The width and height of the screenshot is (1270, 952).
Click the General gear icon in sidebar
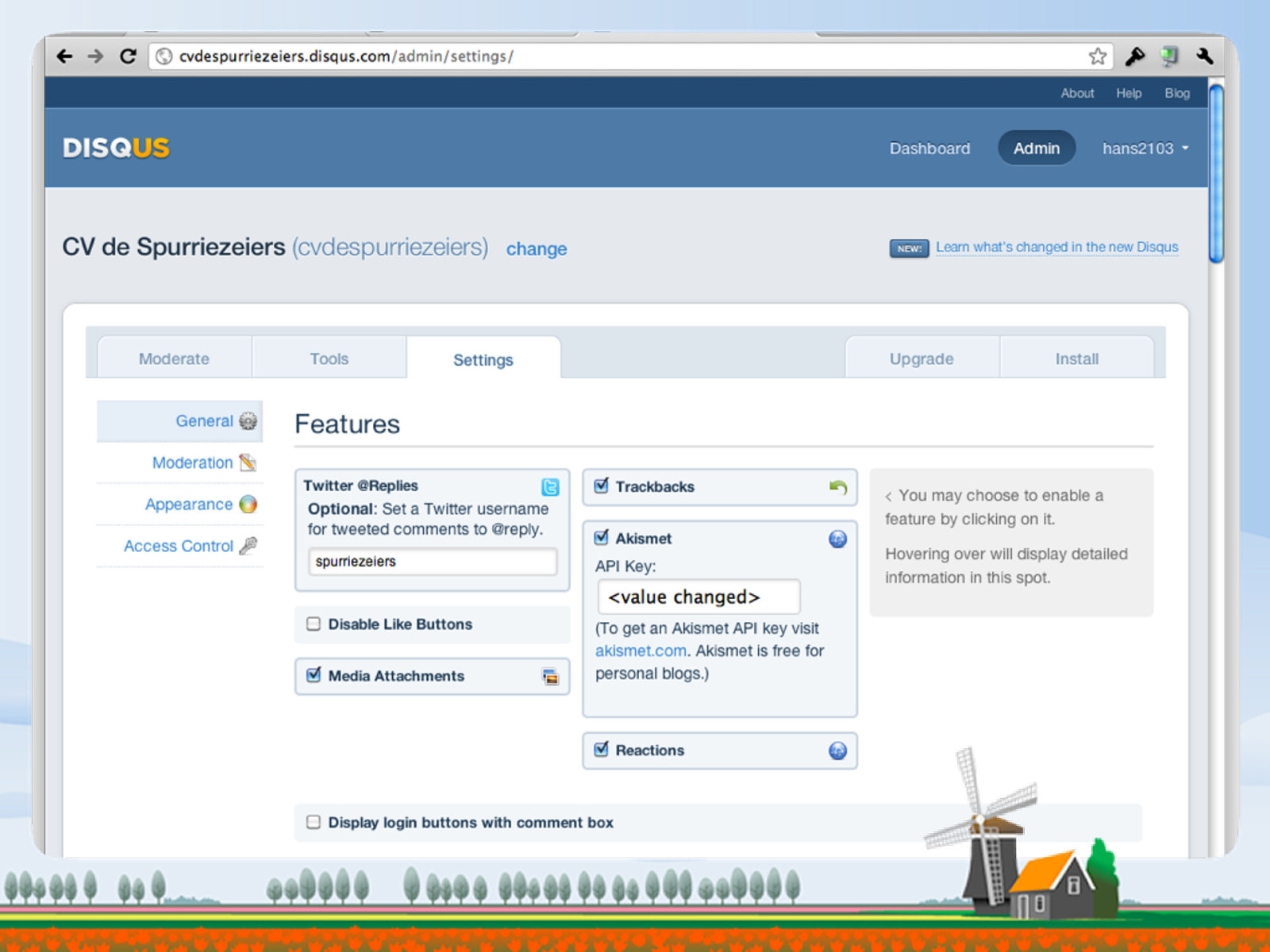(248, 420)
